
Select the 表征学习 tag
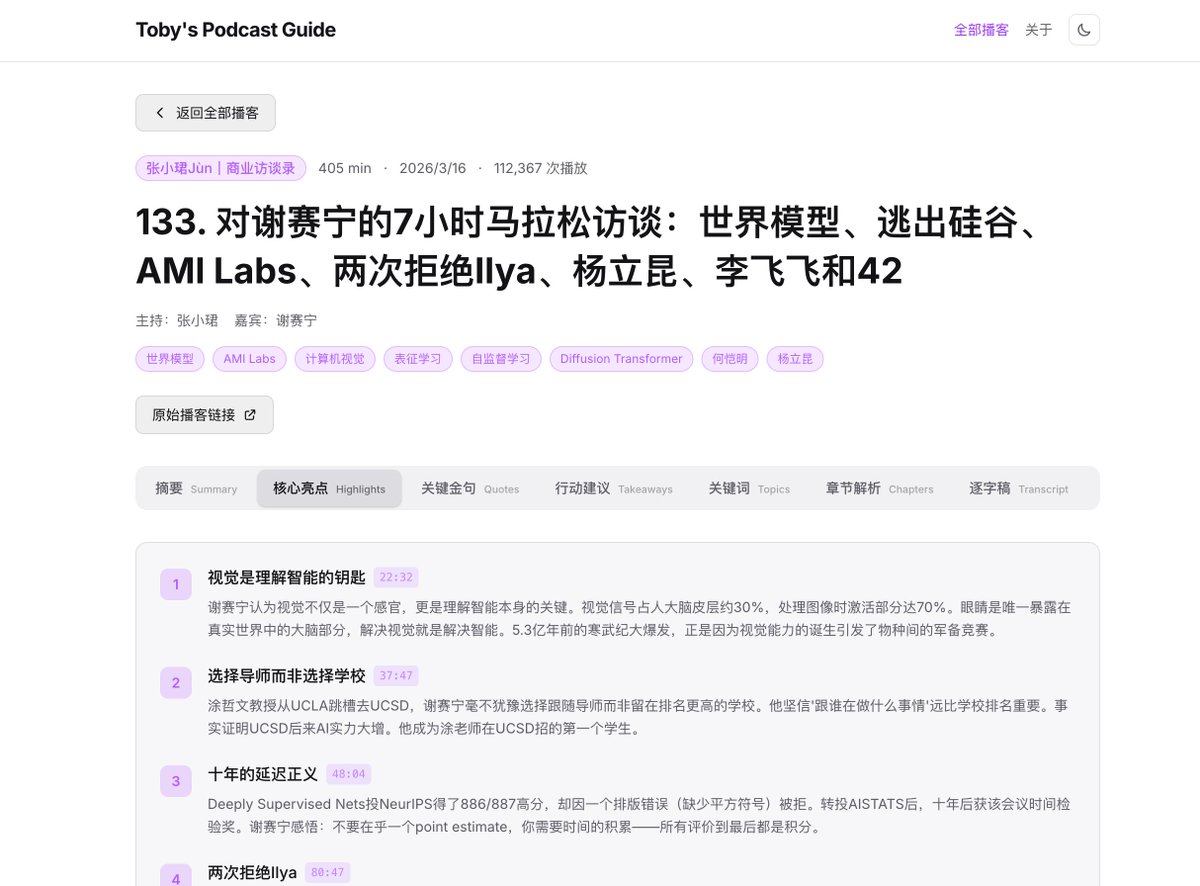(418, 359)
